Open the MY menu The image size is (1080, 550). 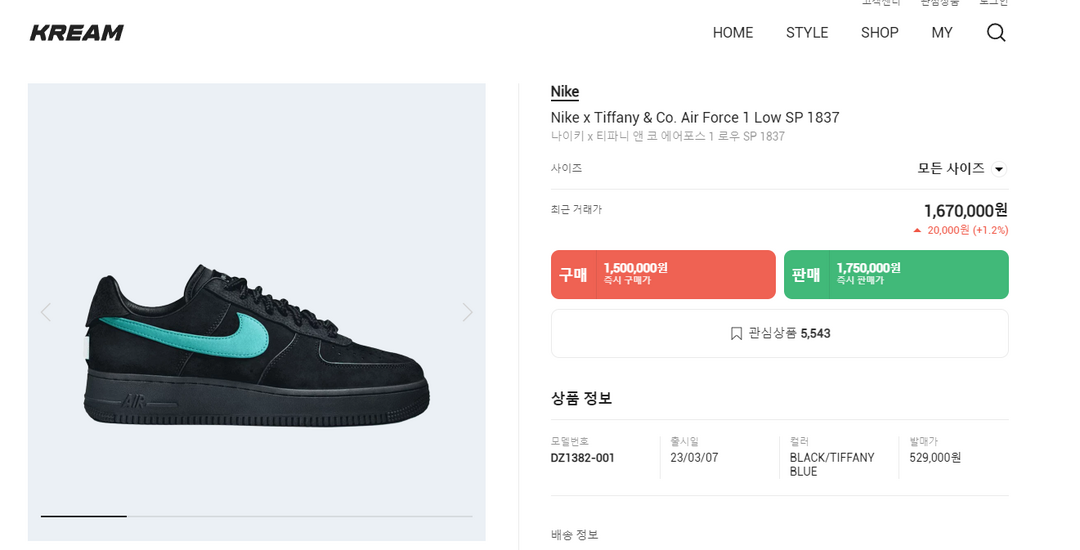click(x=942, y=33)
